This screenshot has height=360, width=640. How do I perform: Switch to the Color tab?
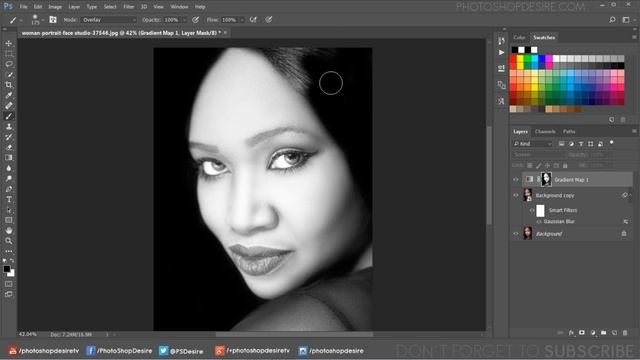tap(519, 38)
